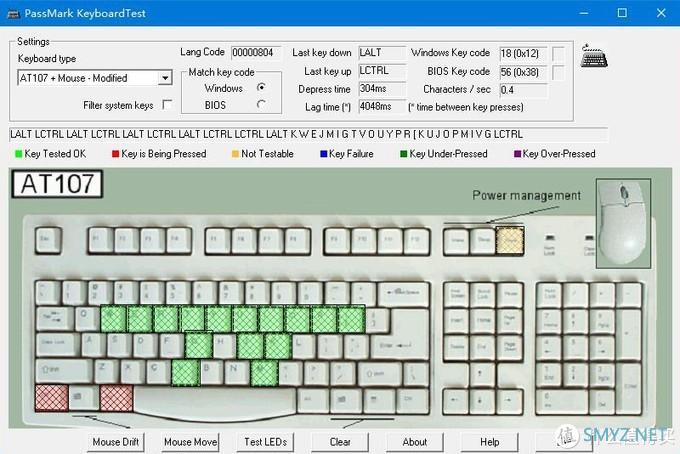Click the F1 function key

[100, 240]
